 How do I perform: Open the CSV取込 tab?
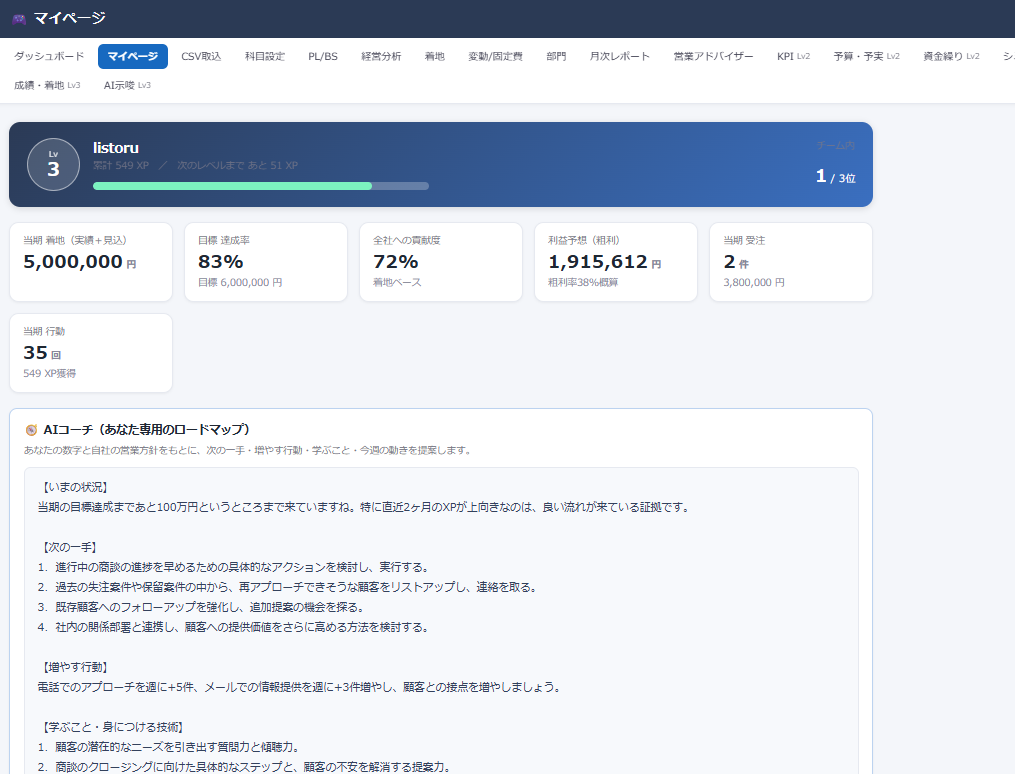point(201,56)
